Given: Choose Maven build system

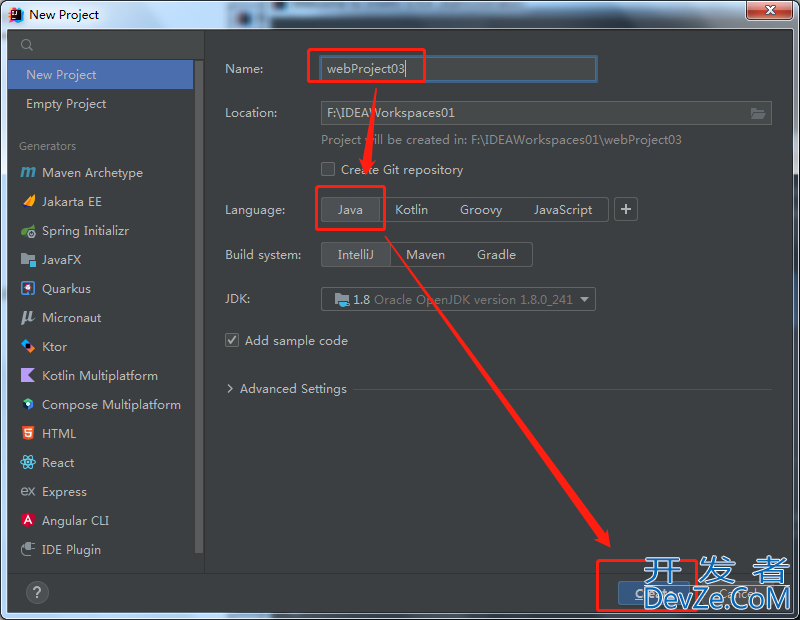Looking at the screenshot, I should 426,255.
